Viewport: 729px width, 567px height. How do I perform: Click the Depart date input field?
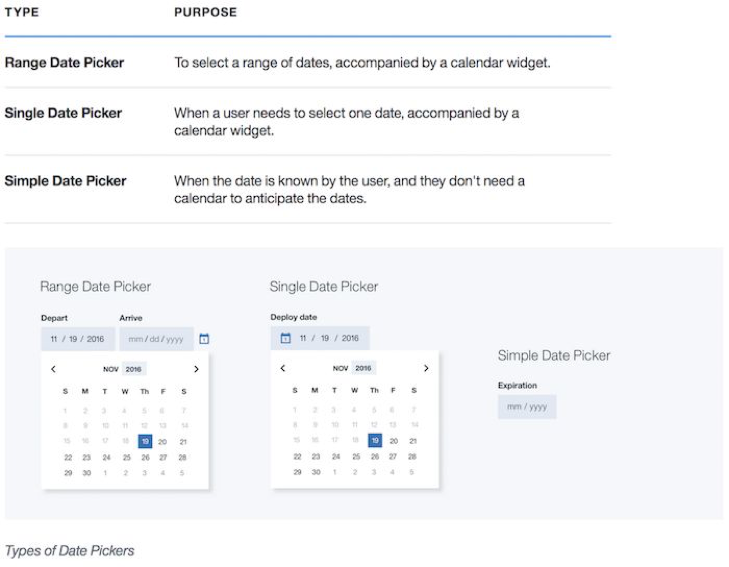(x=78, y=339)
